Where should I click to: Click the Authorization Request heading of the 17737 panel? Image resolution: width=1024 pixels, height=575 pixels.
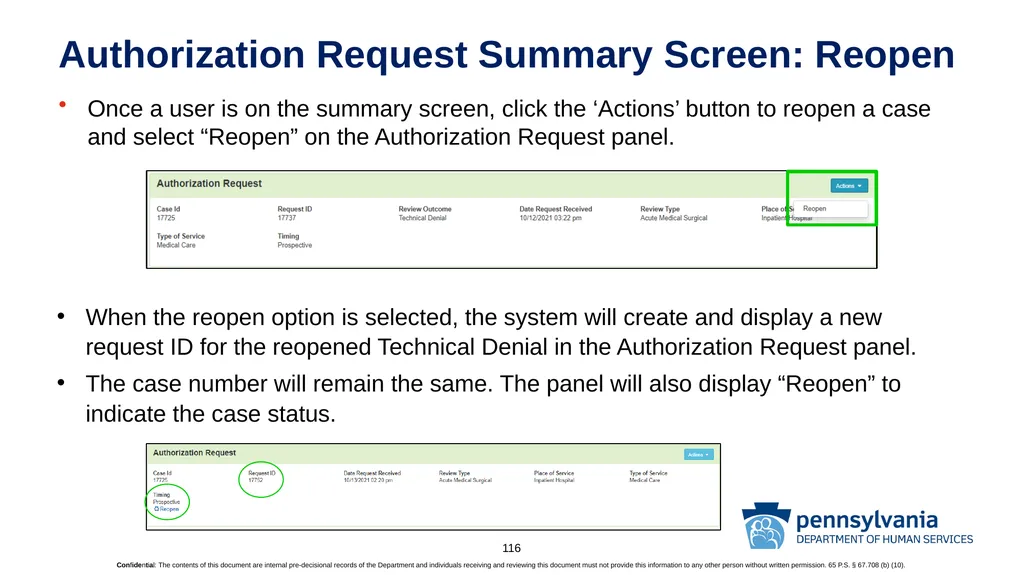coord(209,184)
